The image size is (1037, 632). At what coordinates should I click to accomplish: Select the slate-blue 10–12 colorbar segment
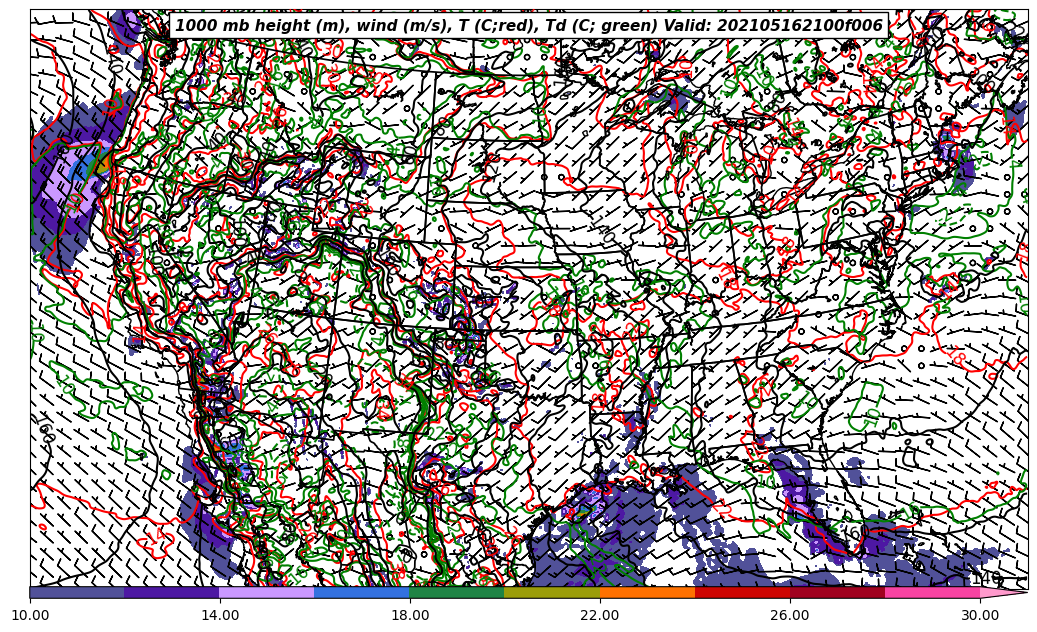(x=77, y=592)
